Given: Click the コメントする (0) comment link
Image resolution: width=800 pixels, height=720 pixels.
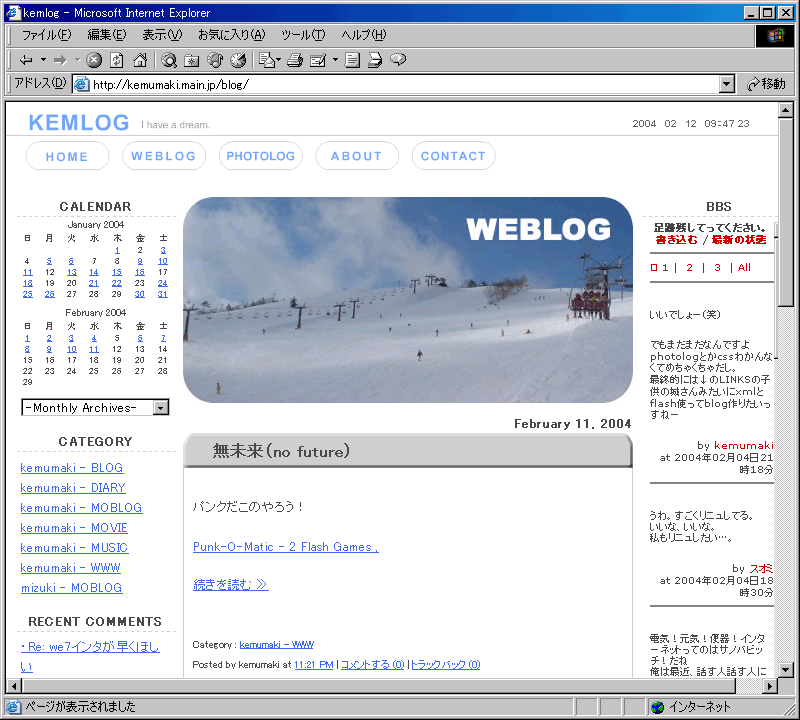Looking at the screenshot, I should click(x=372, y=664).
